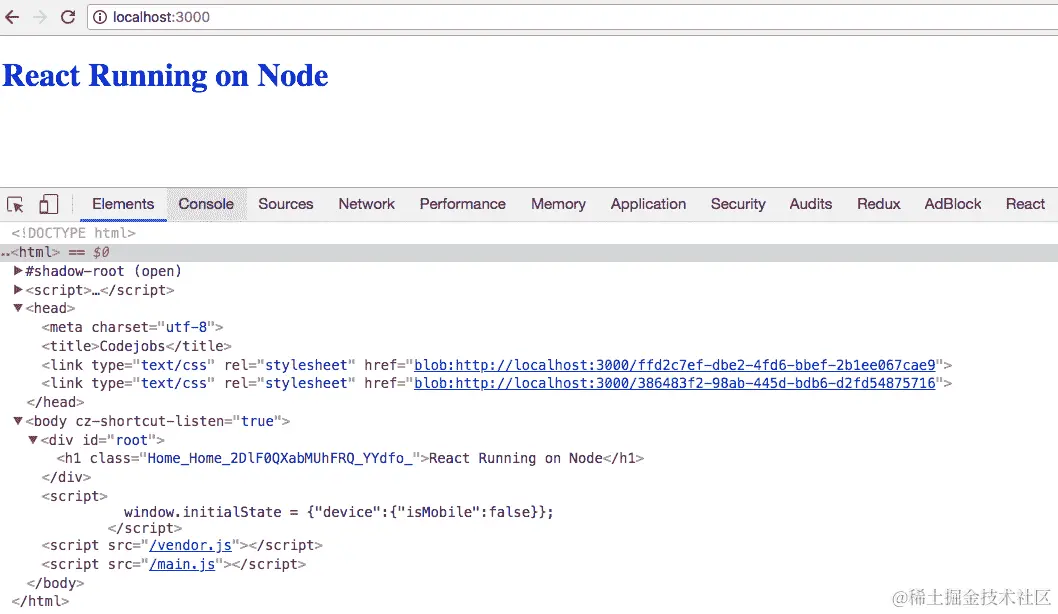Screen dimensions: 1058x614
Task: Collapse the body element
Action: tap(18, 421)
